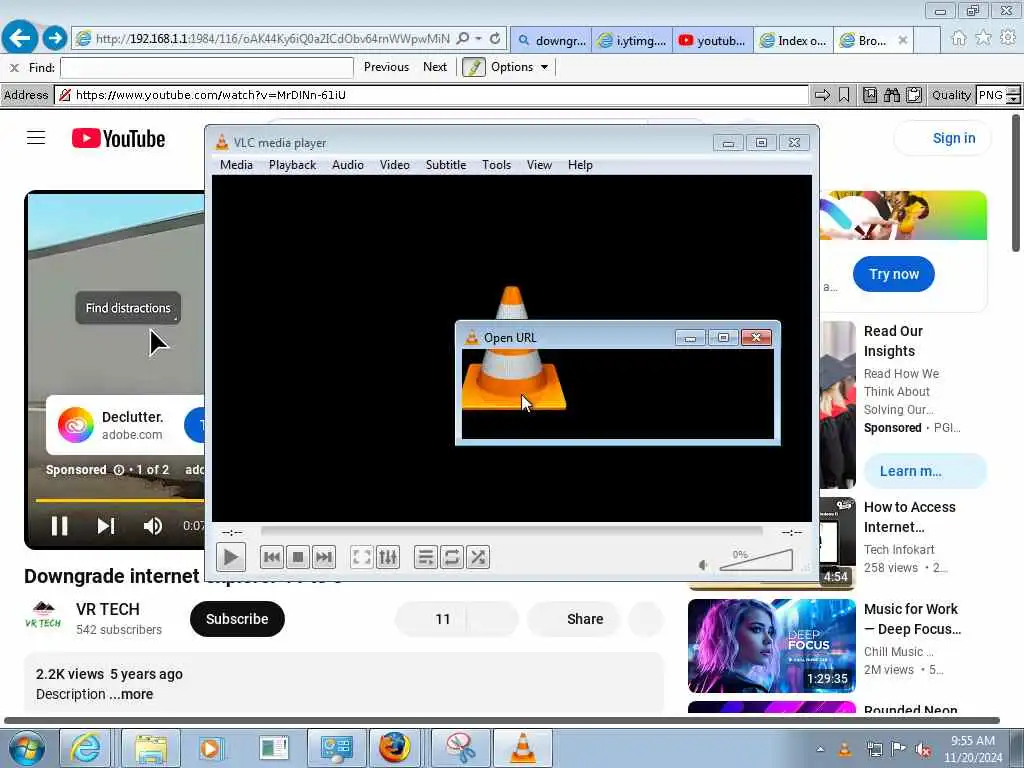Switch to the i.ytimg tab
1024x768 pixels.
(x=632, y=40)
